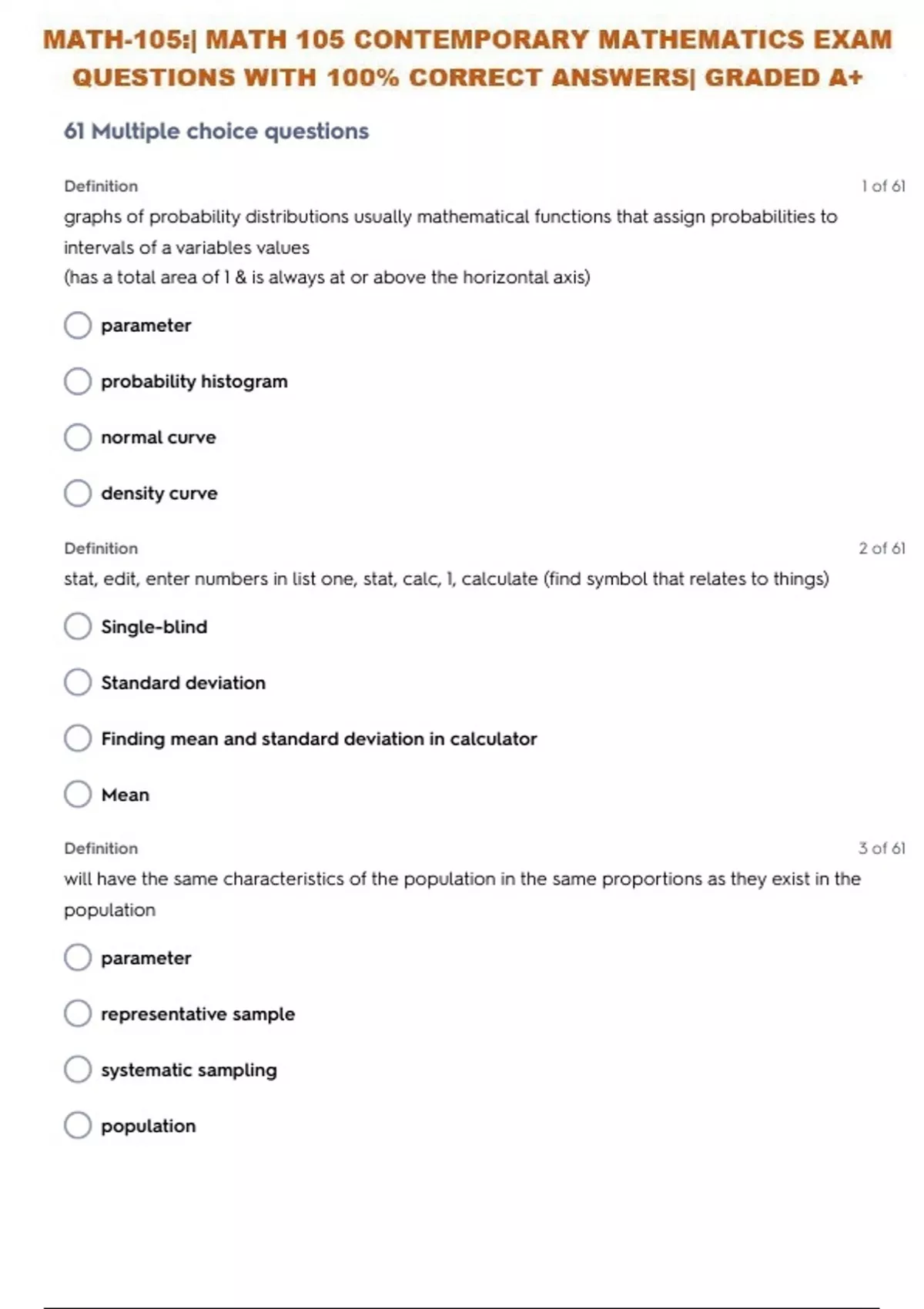Image resolution: width=924 pixels, height=1309 pixels.
Task: Pick 'density curve' as the answer
Action: (x=78, y=493)
